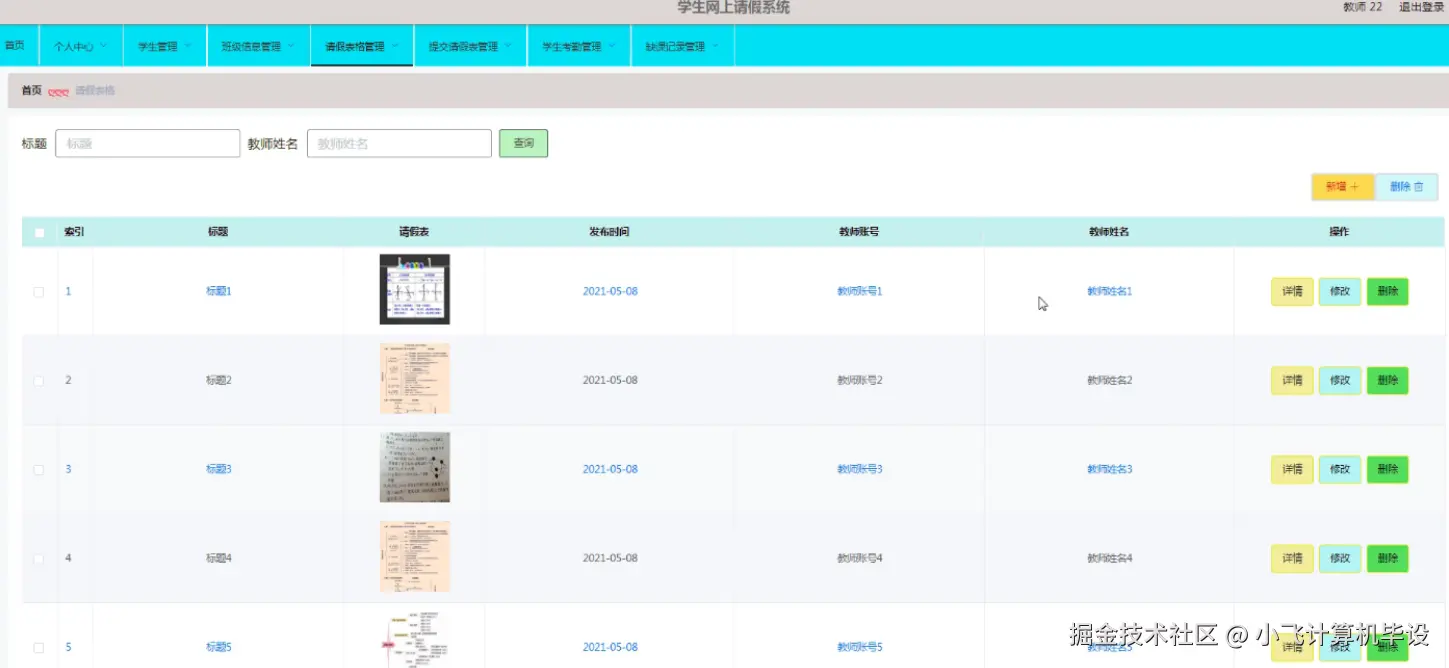Open the 首页 menu item in navigation bar
The height and width of the screenshot is (668, 1449).
14,46
